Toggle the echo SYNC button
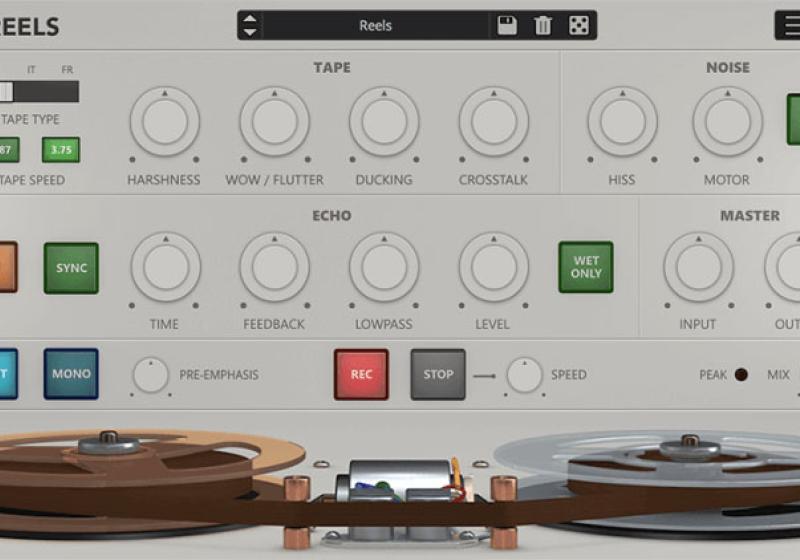The image size is (800, 560). point(71,268)
